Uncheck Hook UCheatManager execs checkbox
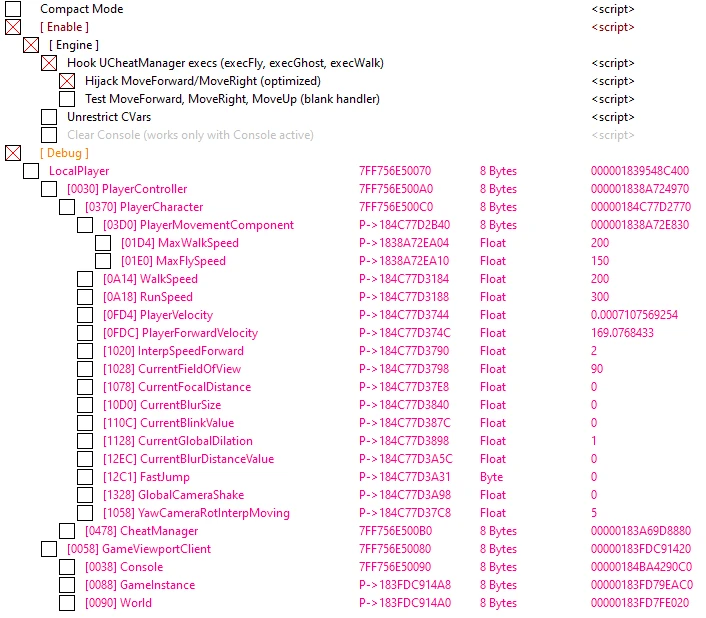Screen dimensions: 706x618 [x=49, y=63]
